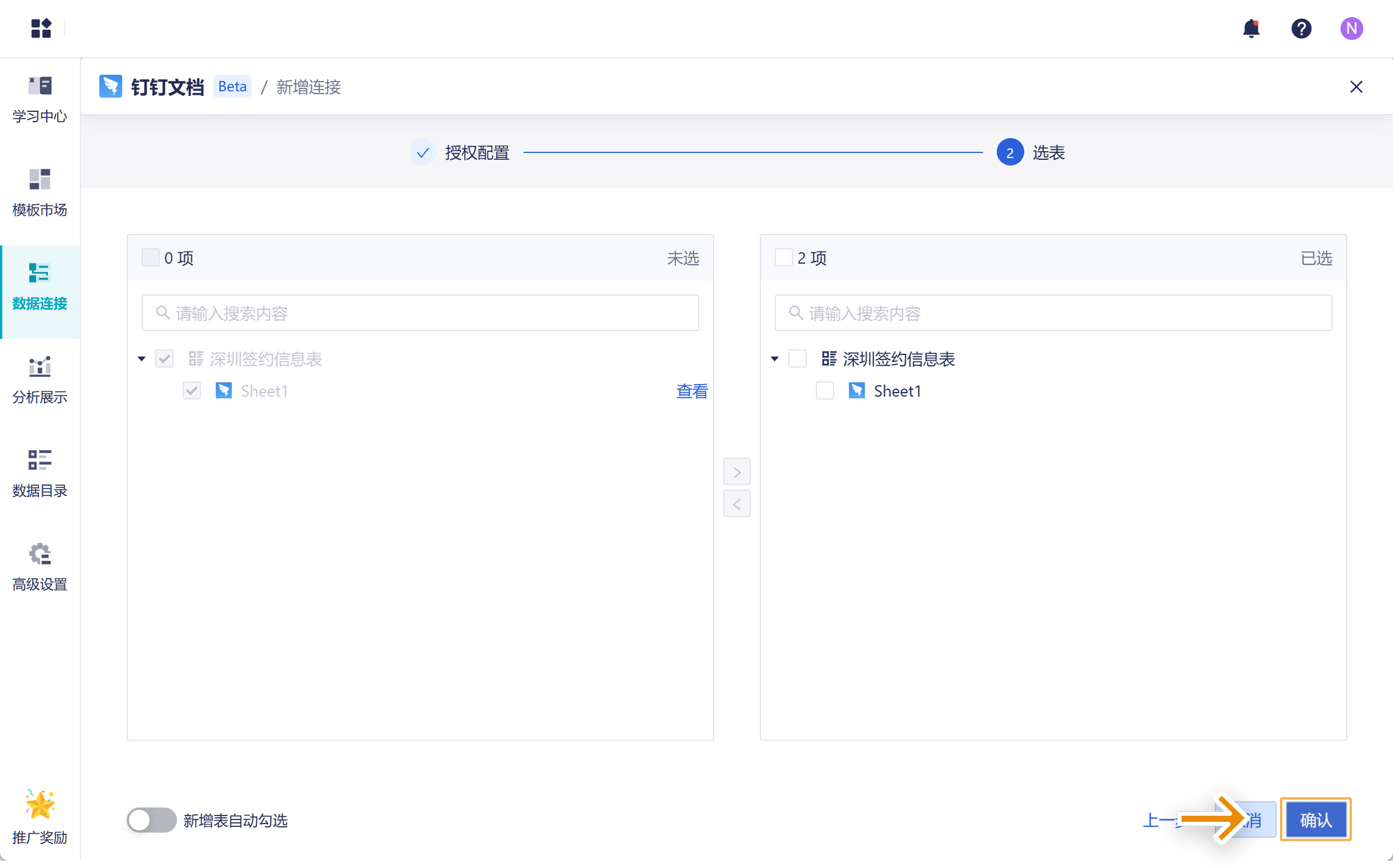Click the move-left arrow transfer button
1393x868 pixels.
(x=736, y=504)
